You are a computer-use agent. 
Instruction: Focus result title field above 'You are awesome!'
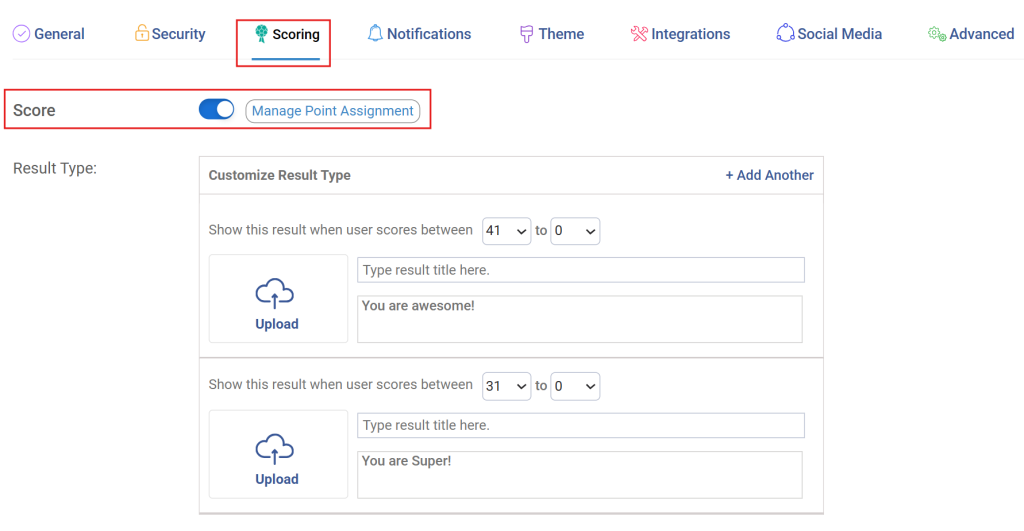(x=581, y=270)
